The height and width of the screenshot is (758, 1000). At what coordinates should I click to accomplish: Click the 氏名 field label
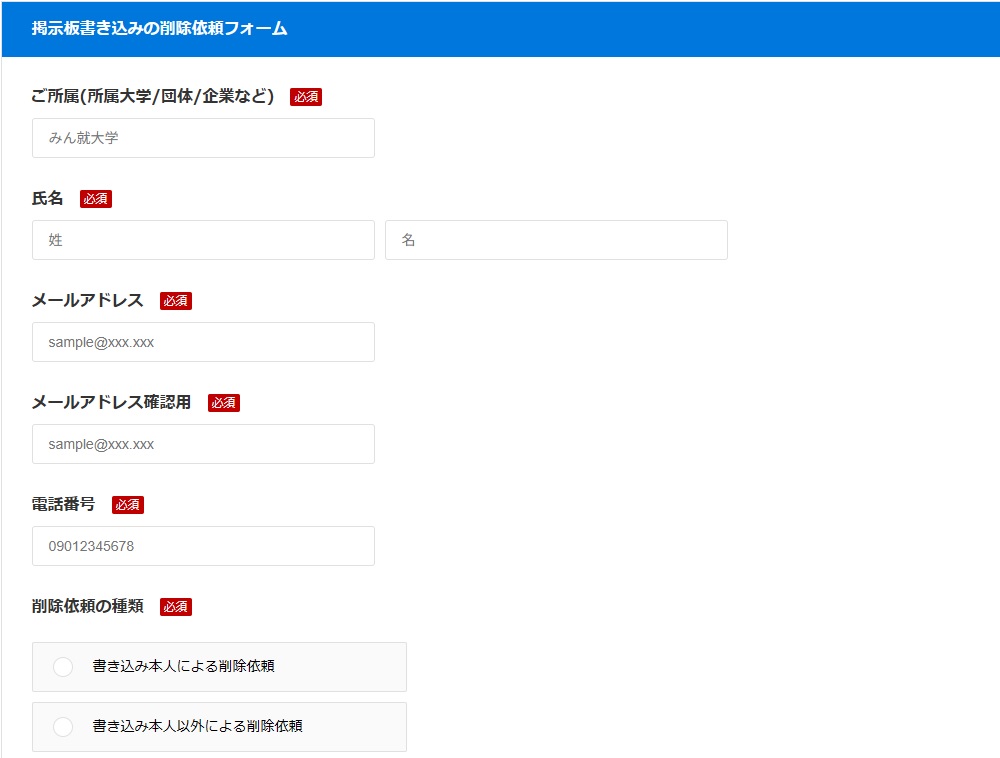pos(47,198)
